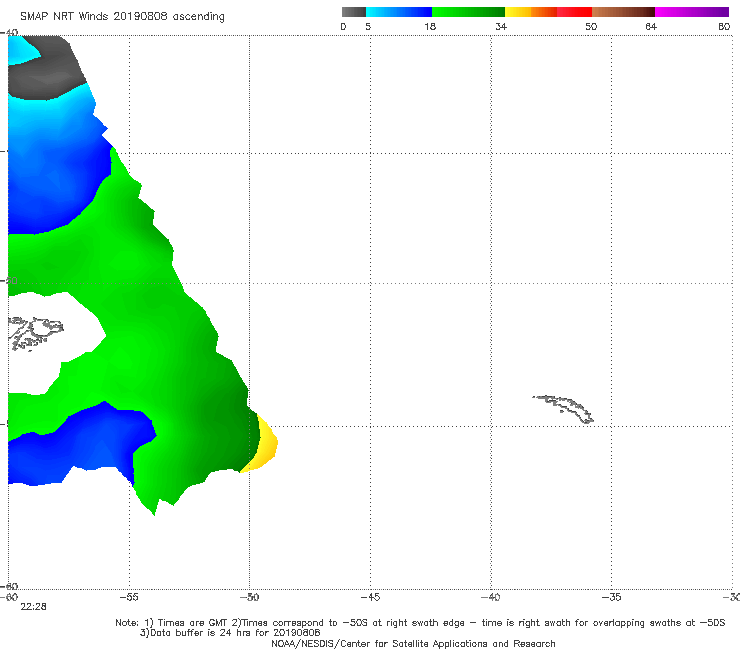Click the longitude label '-40' on bottom axis
This screenshot has height=650, width=740.
tap(490, 597)
